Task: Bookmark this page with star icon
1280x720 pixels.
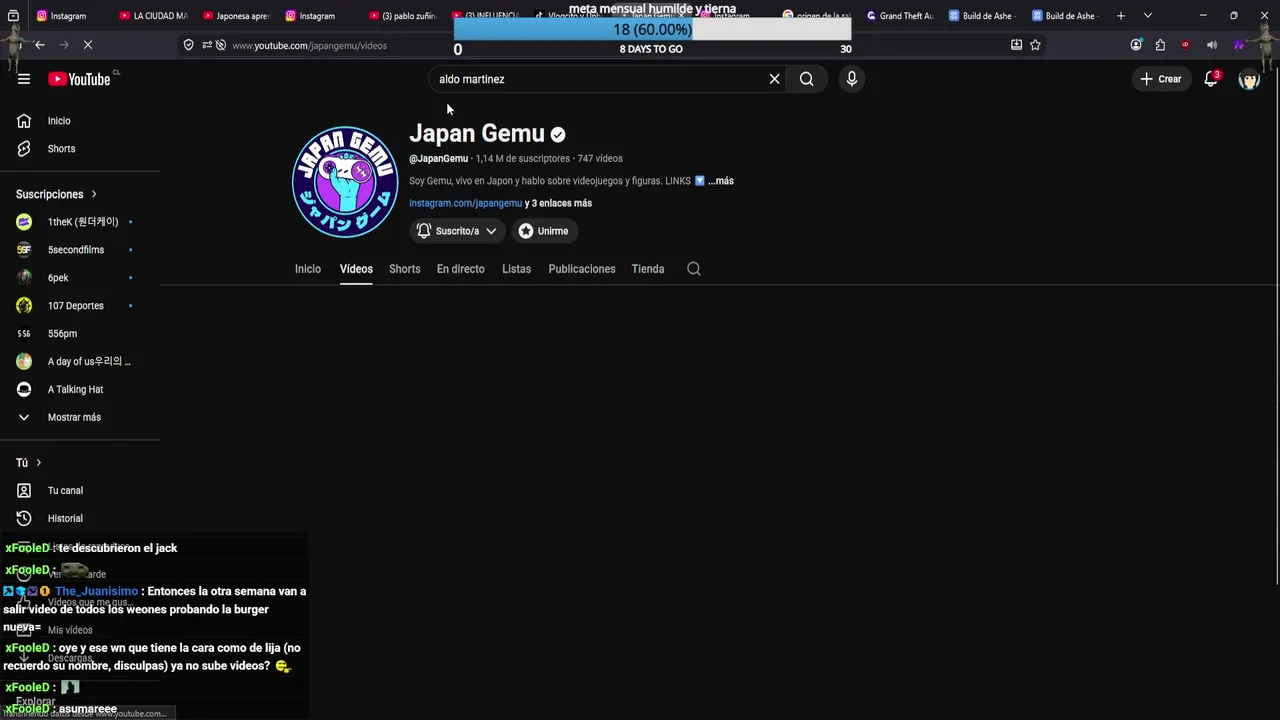Action: [1035, 45]
